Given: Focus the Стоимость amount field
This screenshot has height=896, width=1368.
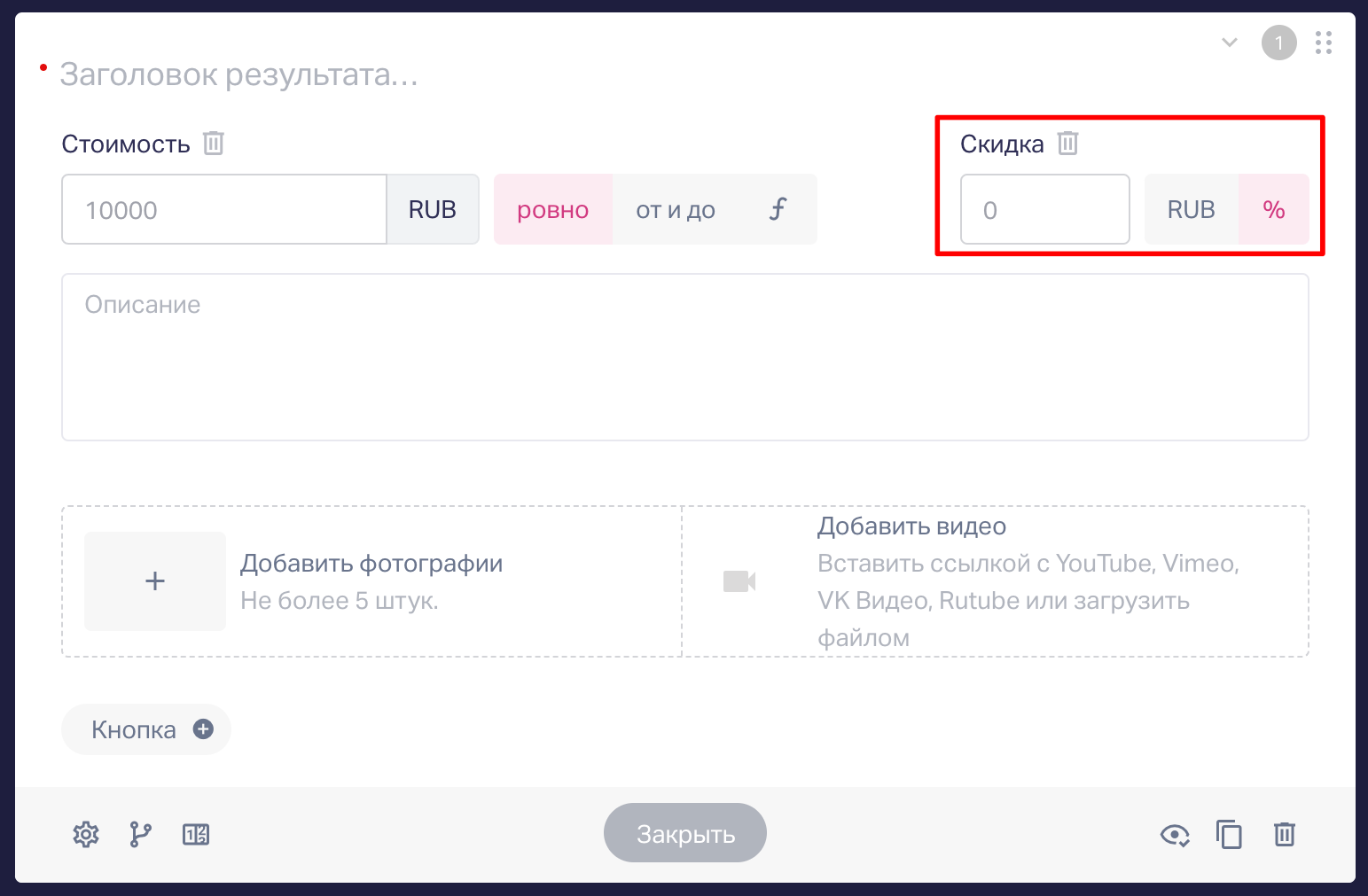Looking at the screenshot, I should click(x=224, y=209).
